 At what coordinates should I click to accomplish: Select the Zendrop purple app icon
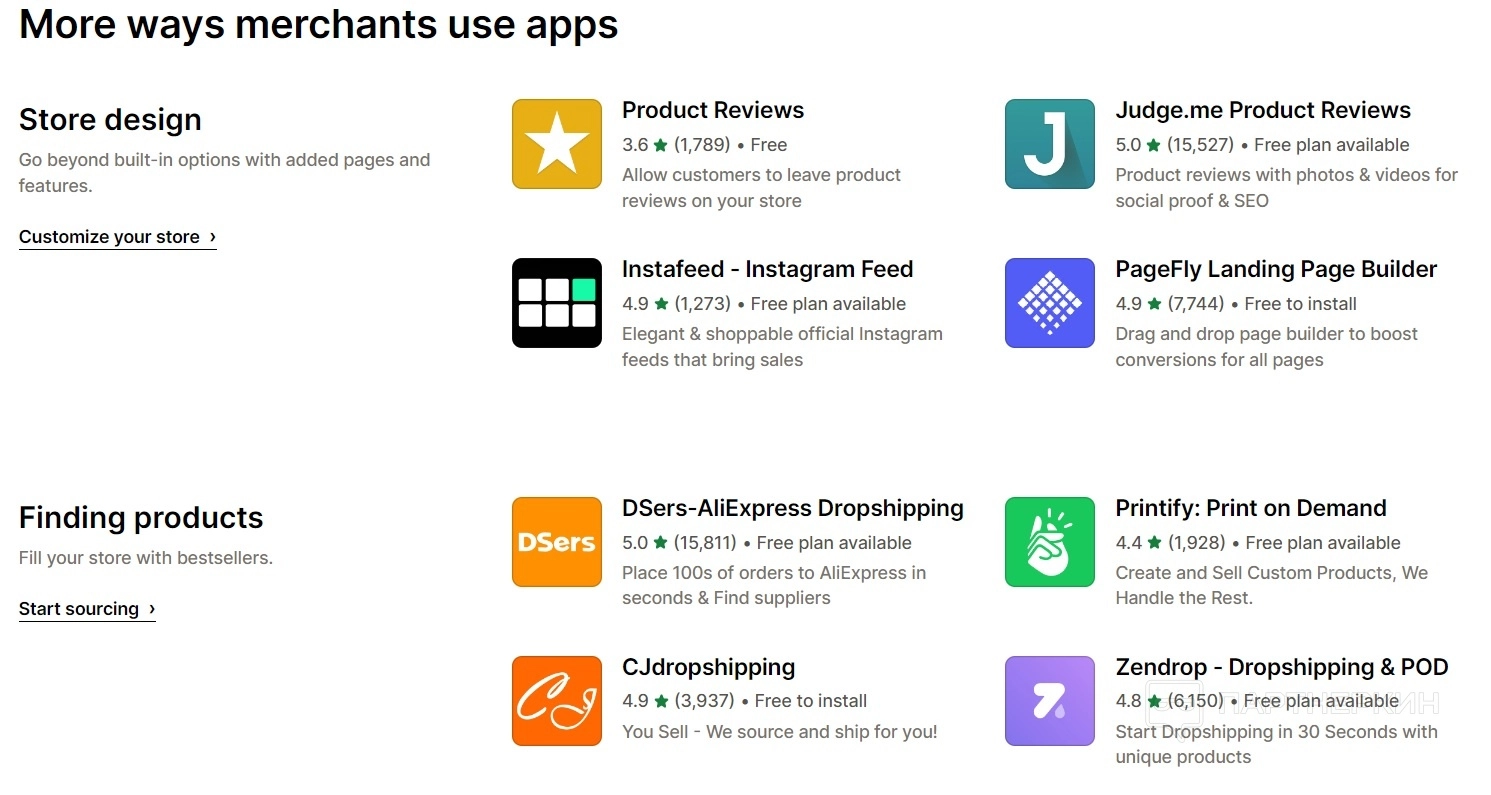[x=1049, y=701]
